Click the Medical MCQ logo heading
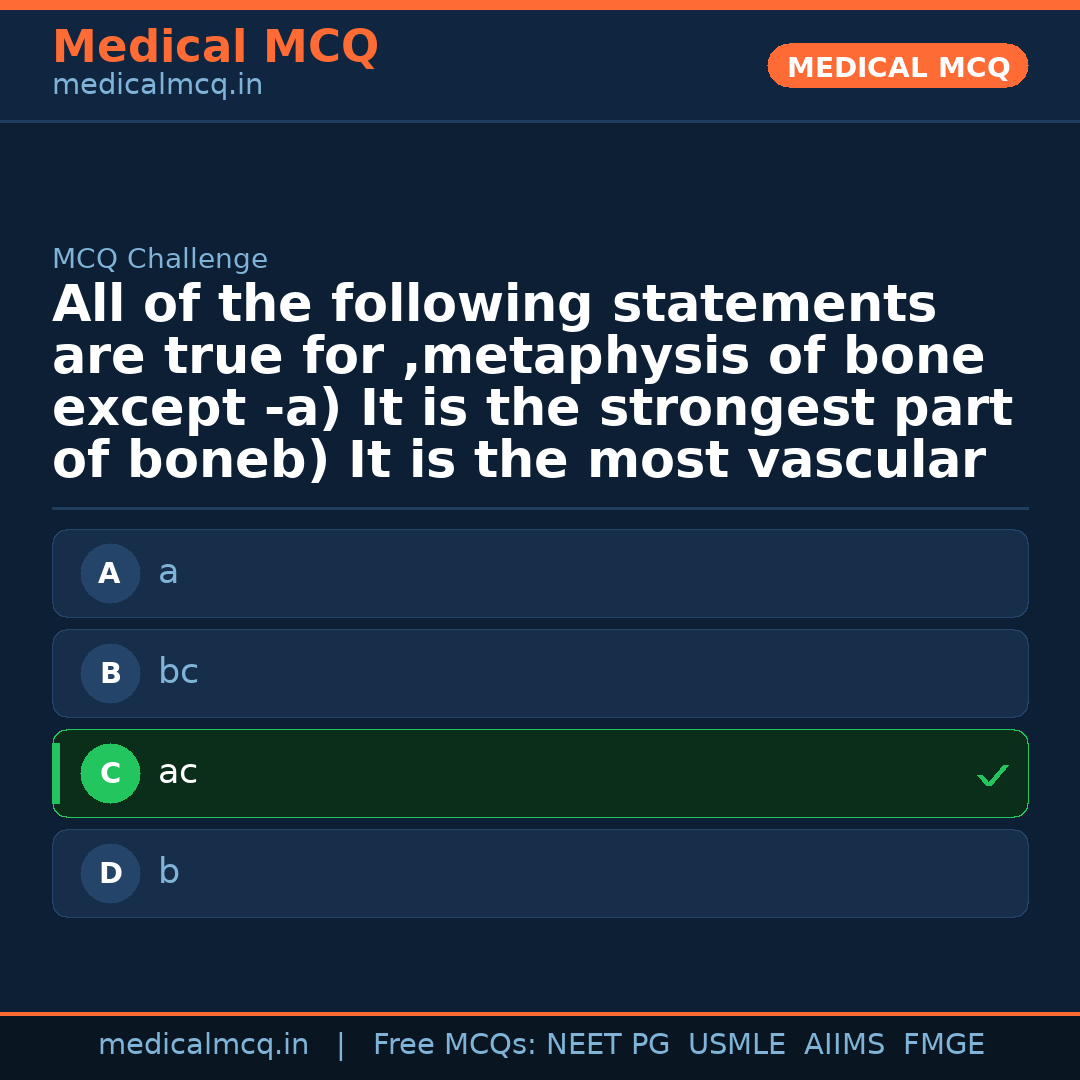Viewport: 1080px width, 1080px height. [x=215, y=47]
